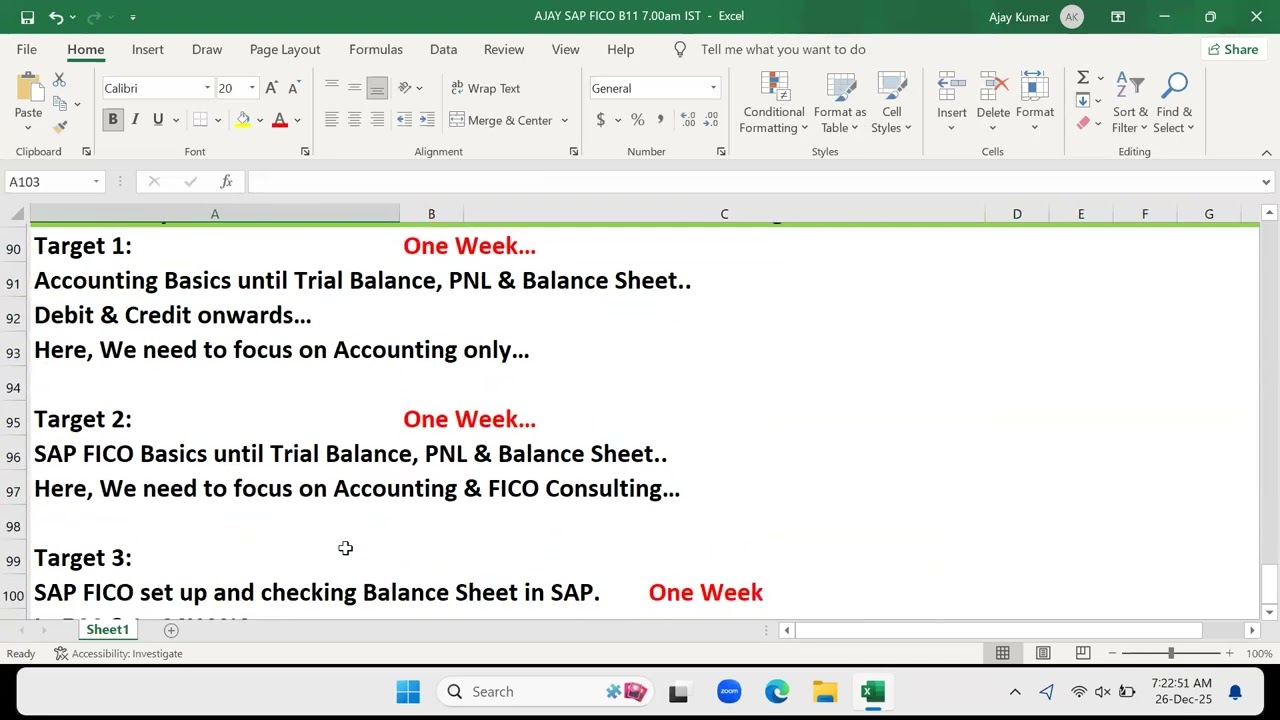Open the fill color dropdown arrow
Viewport: 1280px width, 720px height.
260,120
